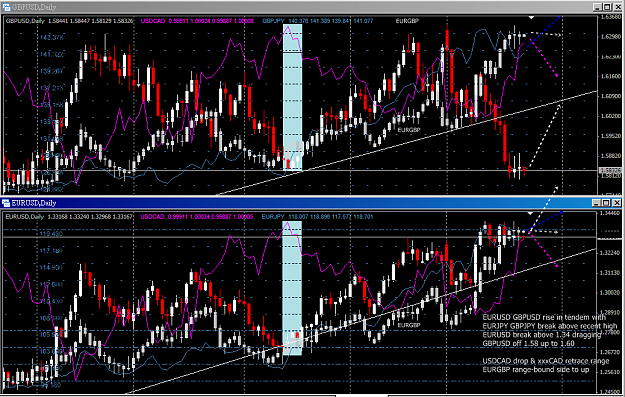Click the EURGBP line label inside EURUSD chart

click(409, 325)
